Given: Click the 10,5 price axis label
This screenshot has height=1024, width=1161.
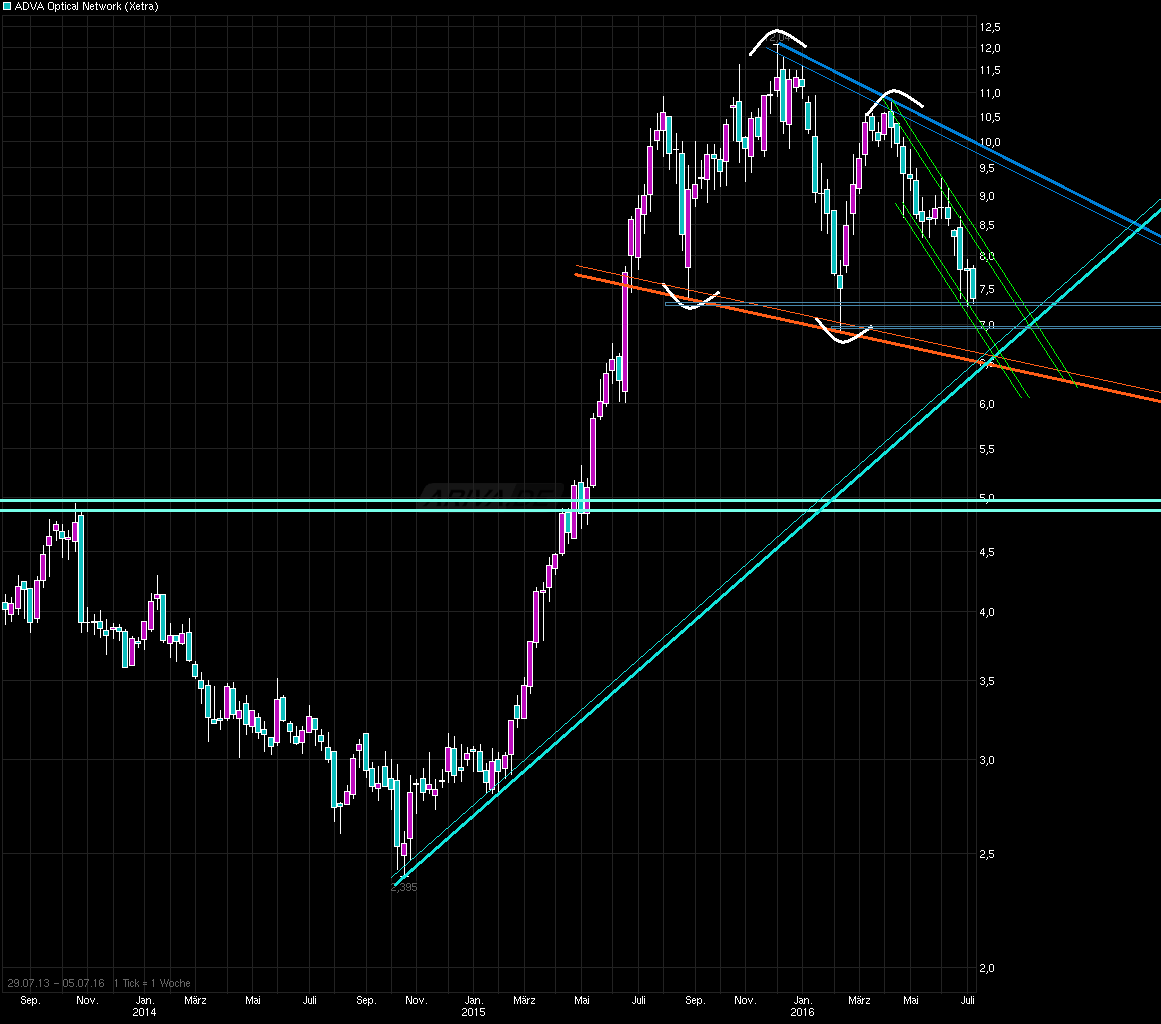Looking at the screenshot, I should point(990,117).
